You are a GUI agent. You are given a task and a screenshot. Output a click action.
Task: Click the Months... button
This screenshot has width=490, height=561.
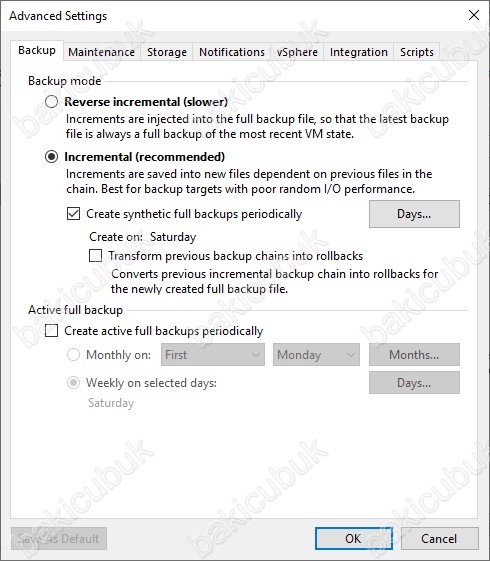(x=414, y=355)
